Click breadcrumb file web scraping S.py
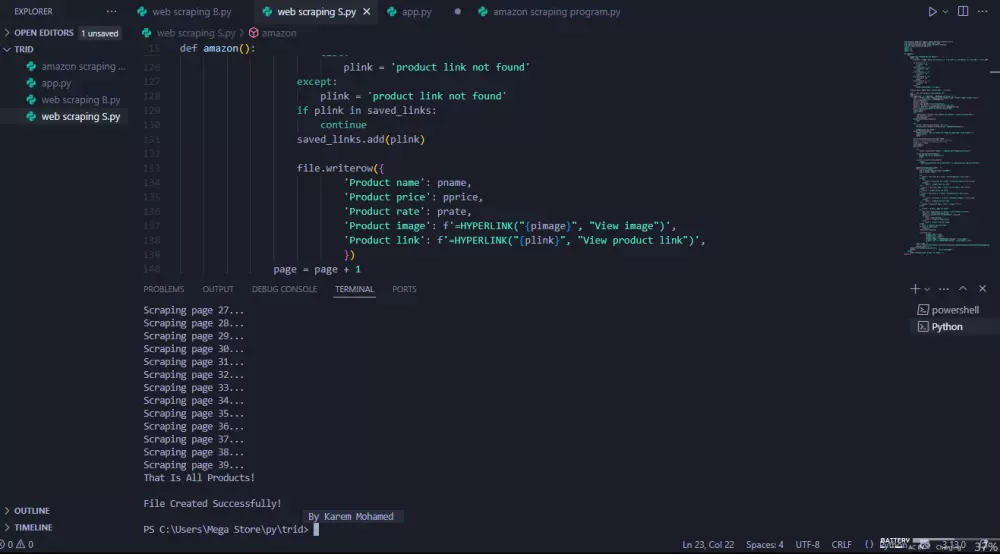The height and width of the screenshot is (554, 1000). 196,33
